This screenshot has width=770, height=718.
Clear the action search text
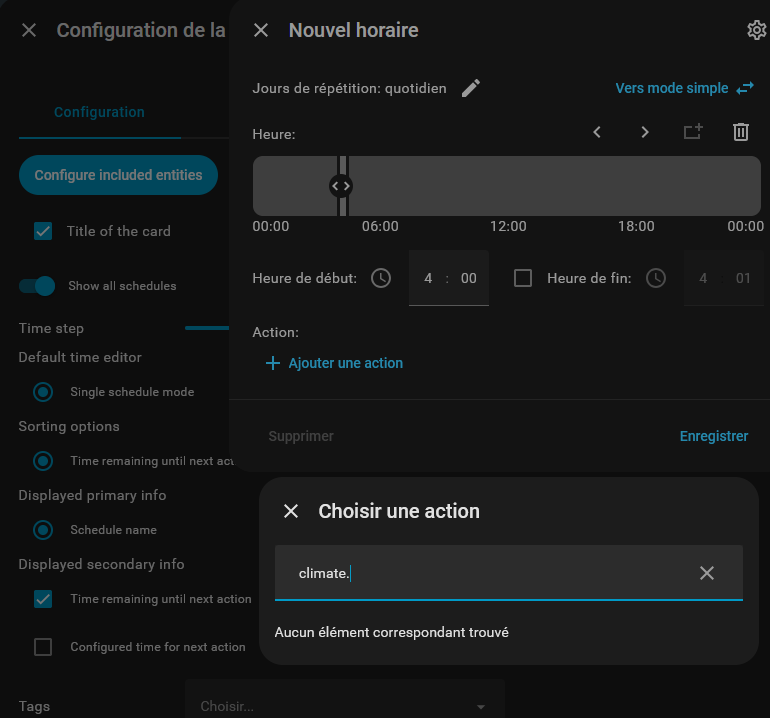(707, 573)
